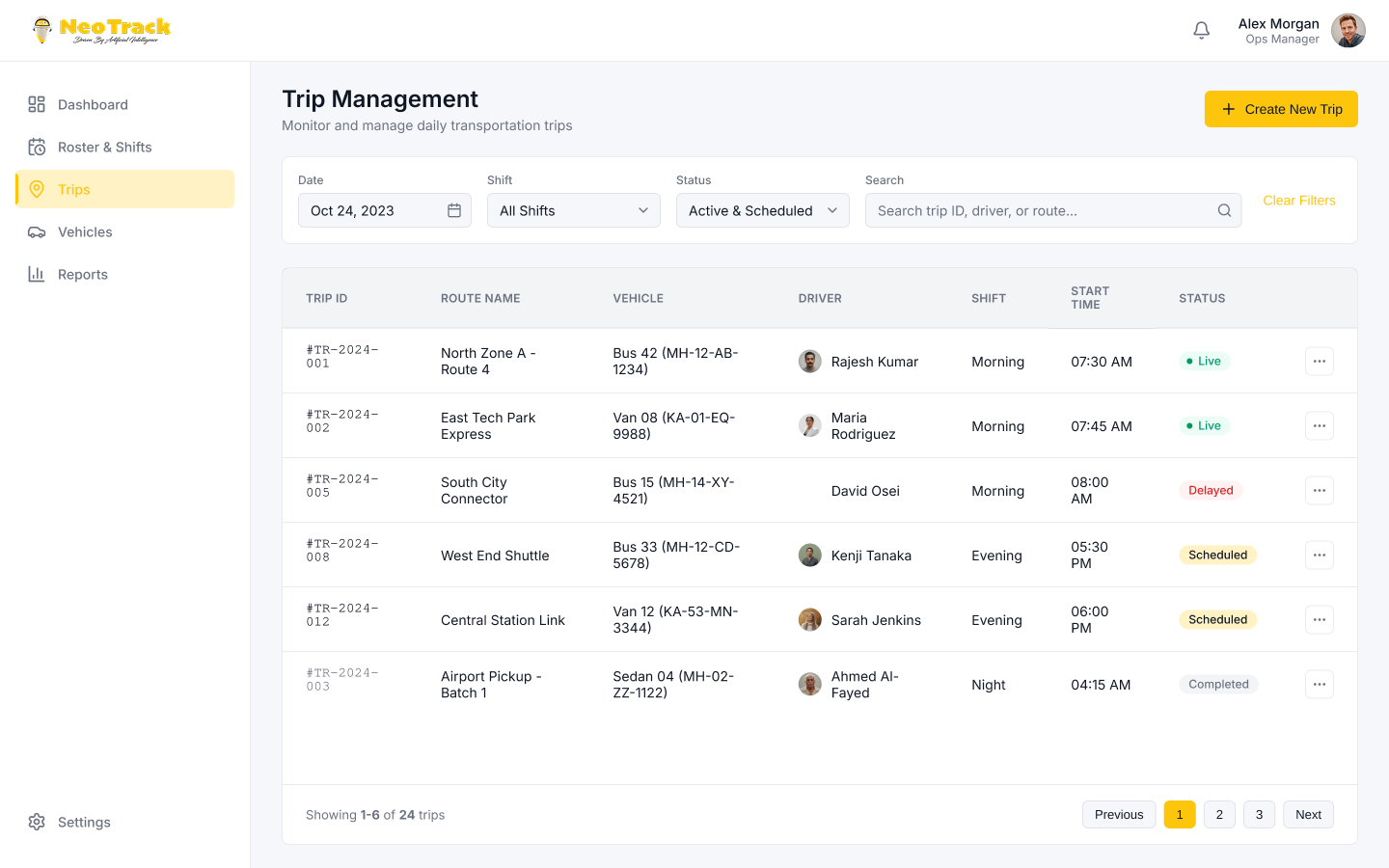1389x868 pixels.
Task: Click Alex Morgan's profile avatar
Action: 1348,31
